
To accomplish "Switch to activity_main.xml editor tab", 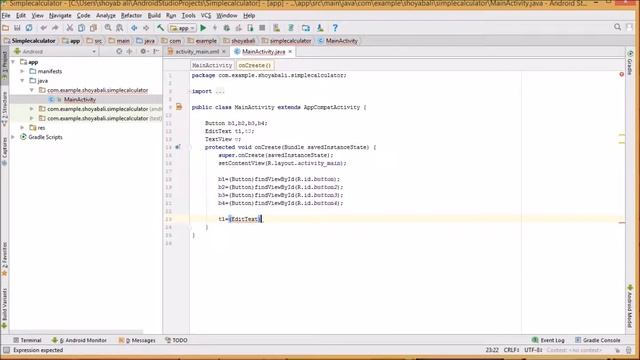I will [x=197, y=52].
